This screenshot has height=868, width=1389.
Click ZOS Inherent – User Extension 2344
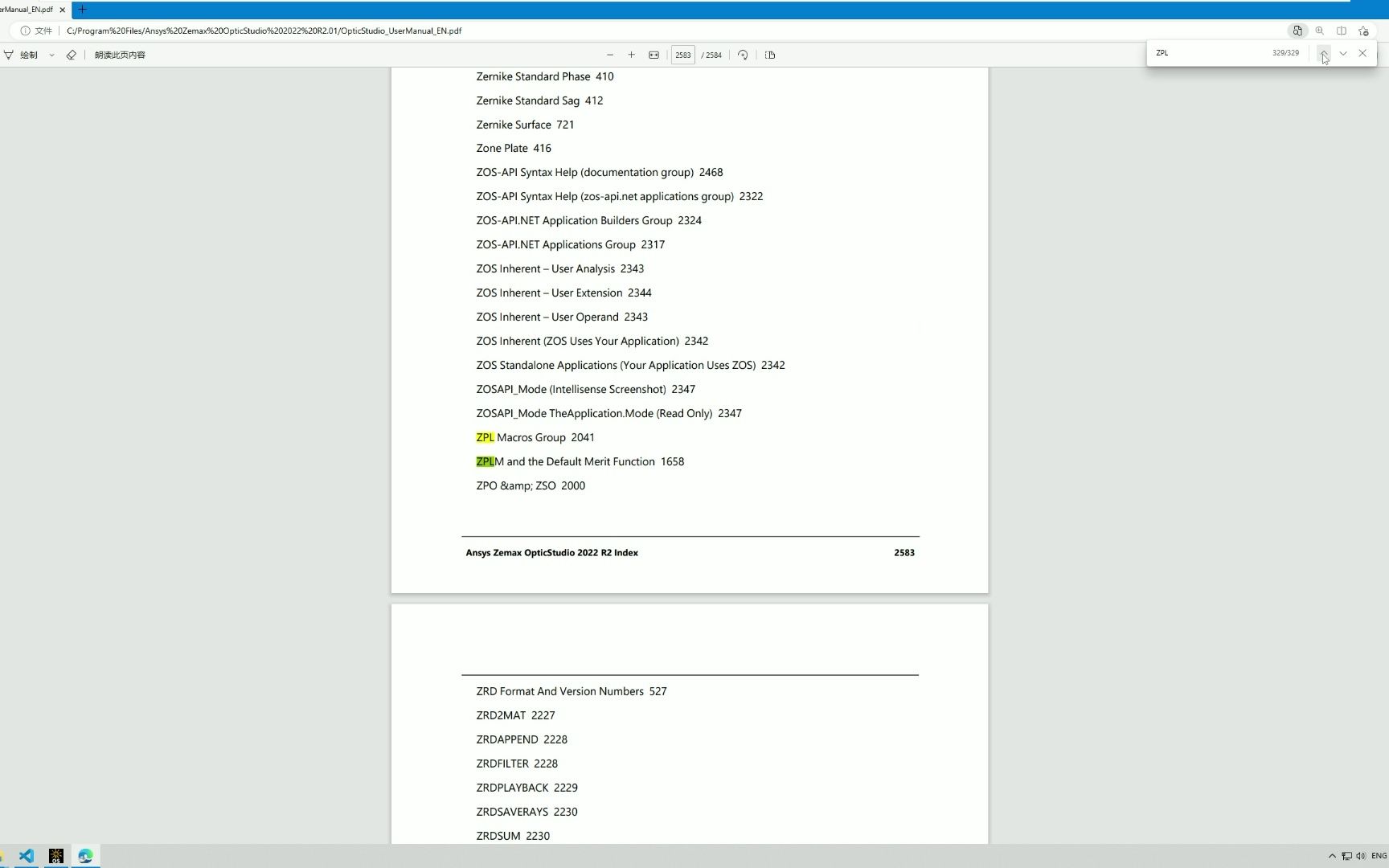(x=564, y=293)
